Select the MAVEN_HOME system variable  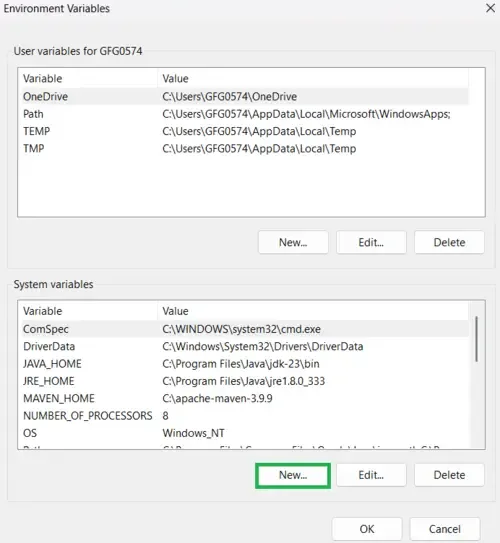pyautogui.click(x=245, y=399)
